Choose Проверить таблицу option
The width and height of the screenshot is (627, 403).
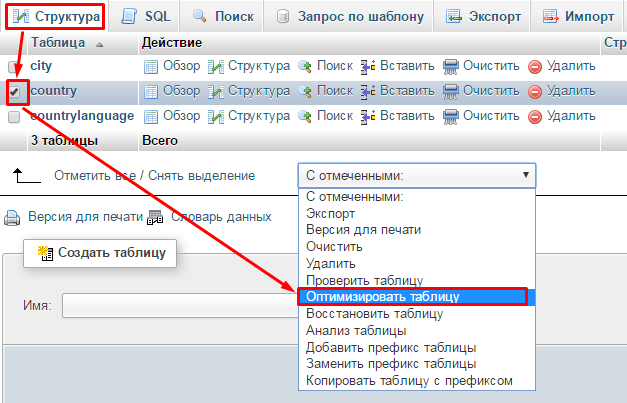click(417, 280)
